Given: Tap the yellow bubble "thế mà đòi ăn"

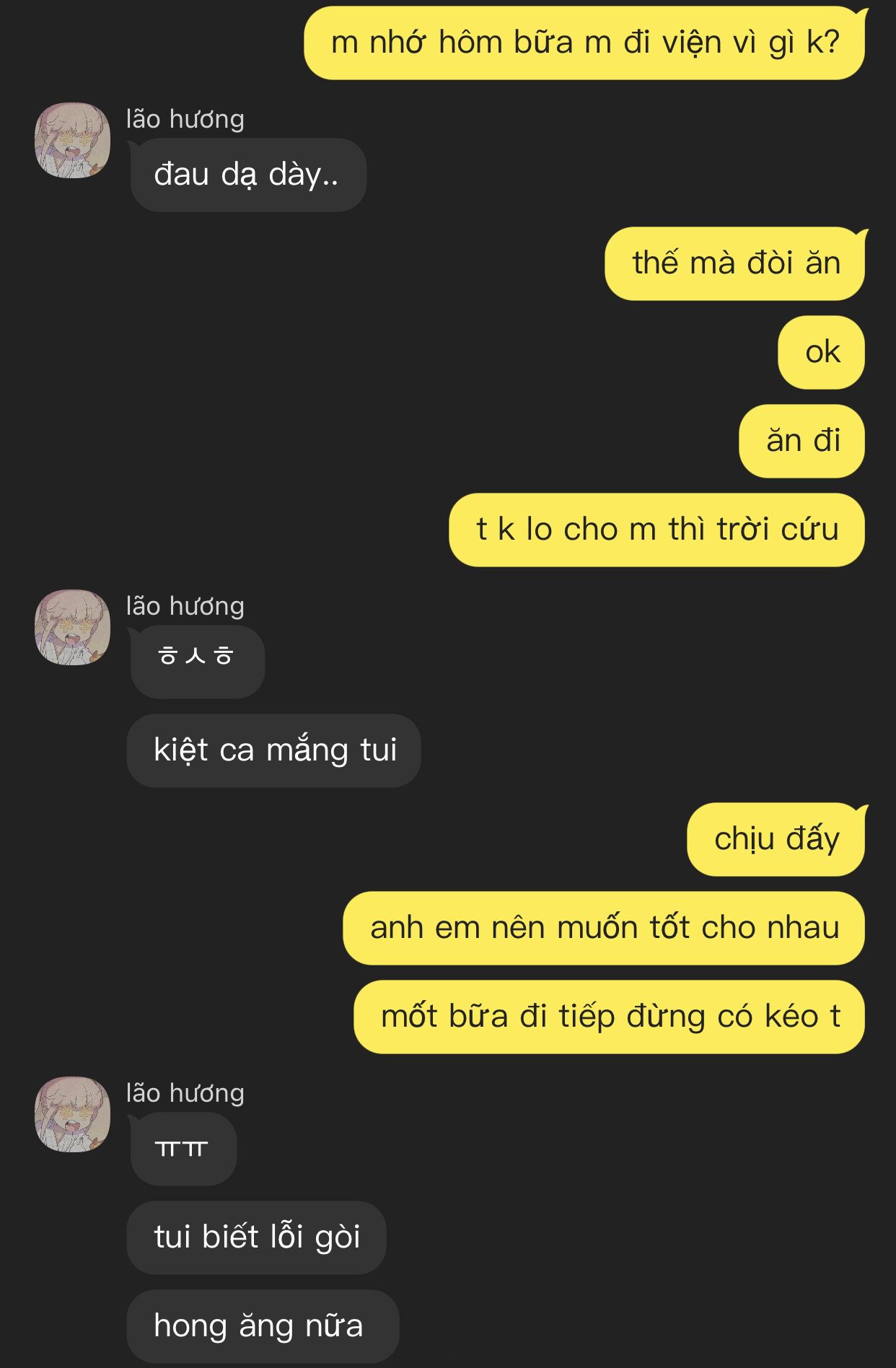Looking at the screenshot, I should click(736, 263).
